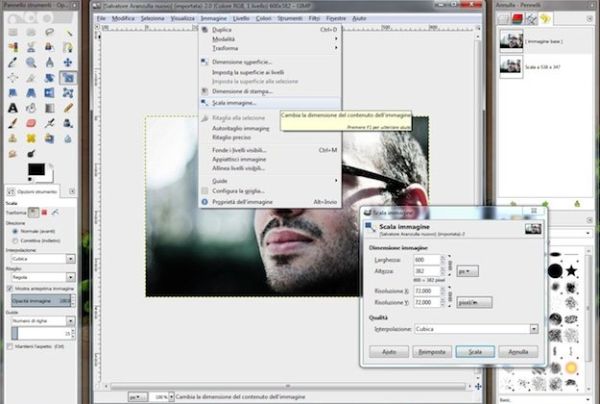Image resolution: width=600 pixels, height=404 pixels.
Task: Select the Ellipse Select tool
Action: coord(31,32)
